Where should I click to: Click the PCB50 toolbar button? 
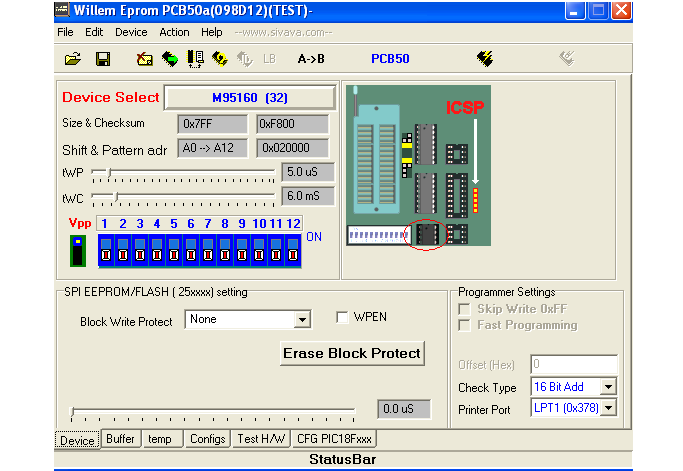pos(390,59)
